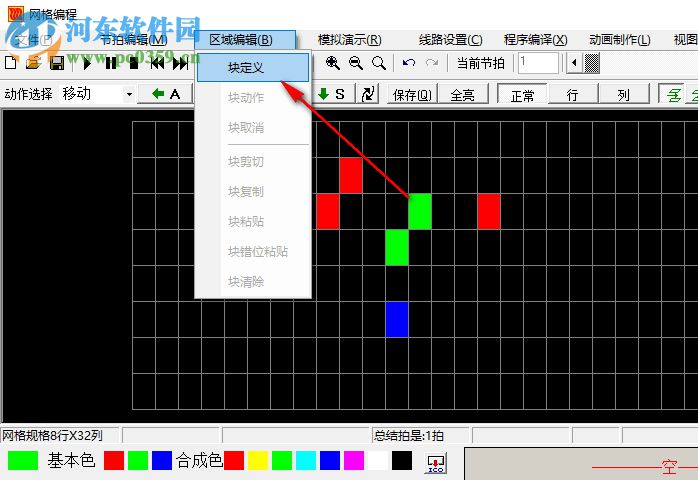This screenshot has width=698, height=480.
Task: Click the left arrow of the beat scrollbar
Action: [574, 63]
